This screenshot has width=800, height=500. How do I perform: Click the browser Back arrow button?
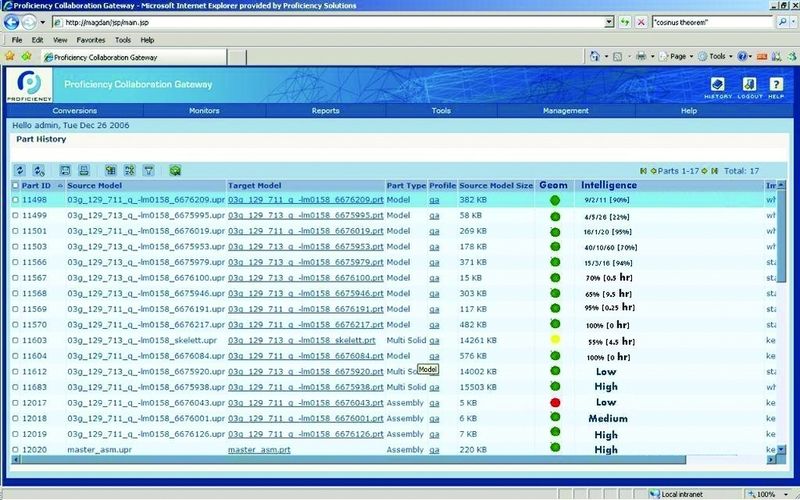[x=11, y=22]
